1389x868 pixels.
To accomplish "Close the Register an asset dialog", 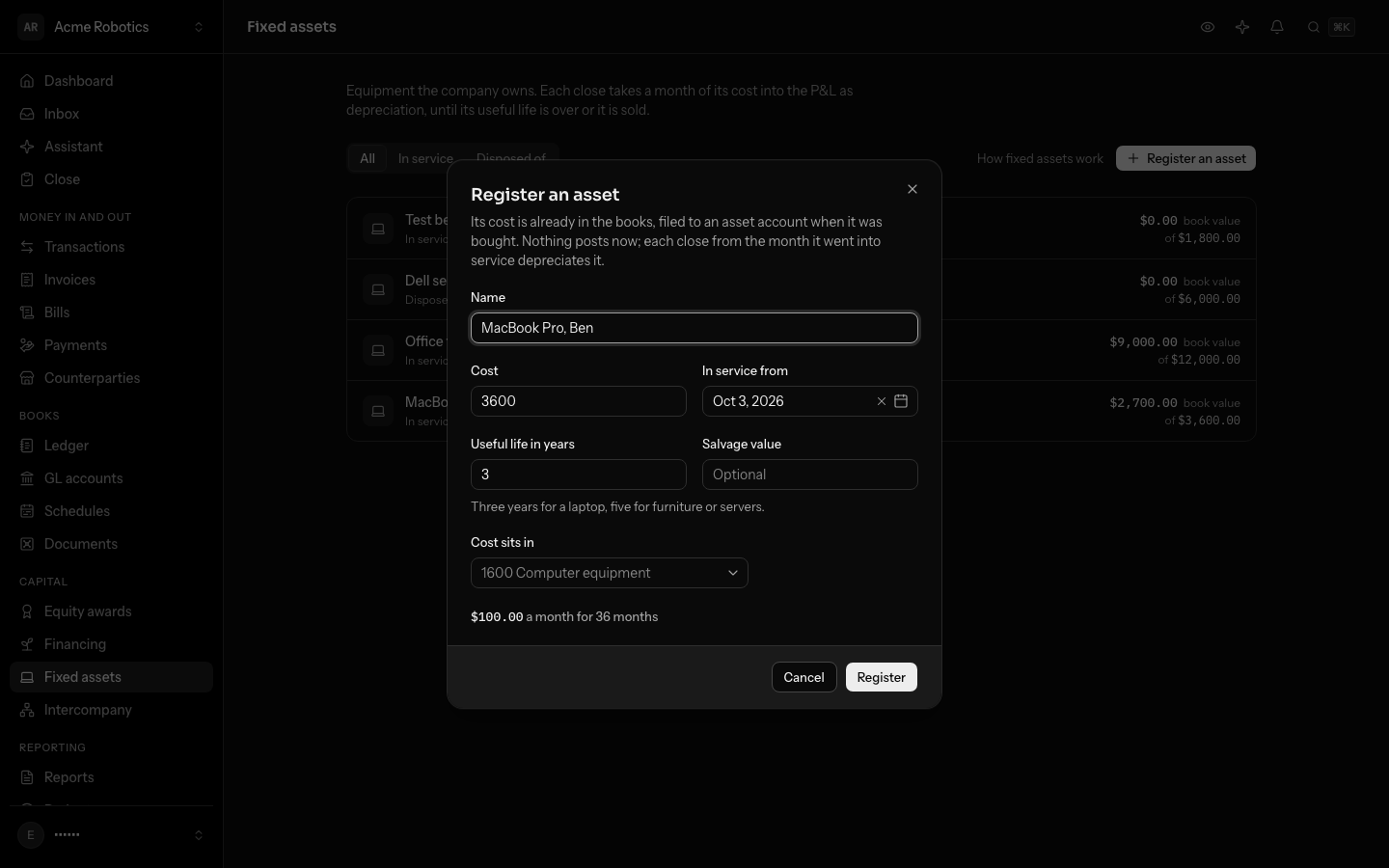I will click(x=912, y=189).
